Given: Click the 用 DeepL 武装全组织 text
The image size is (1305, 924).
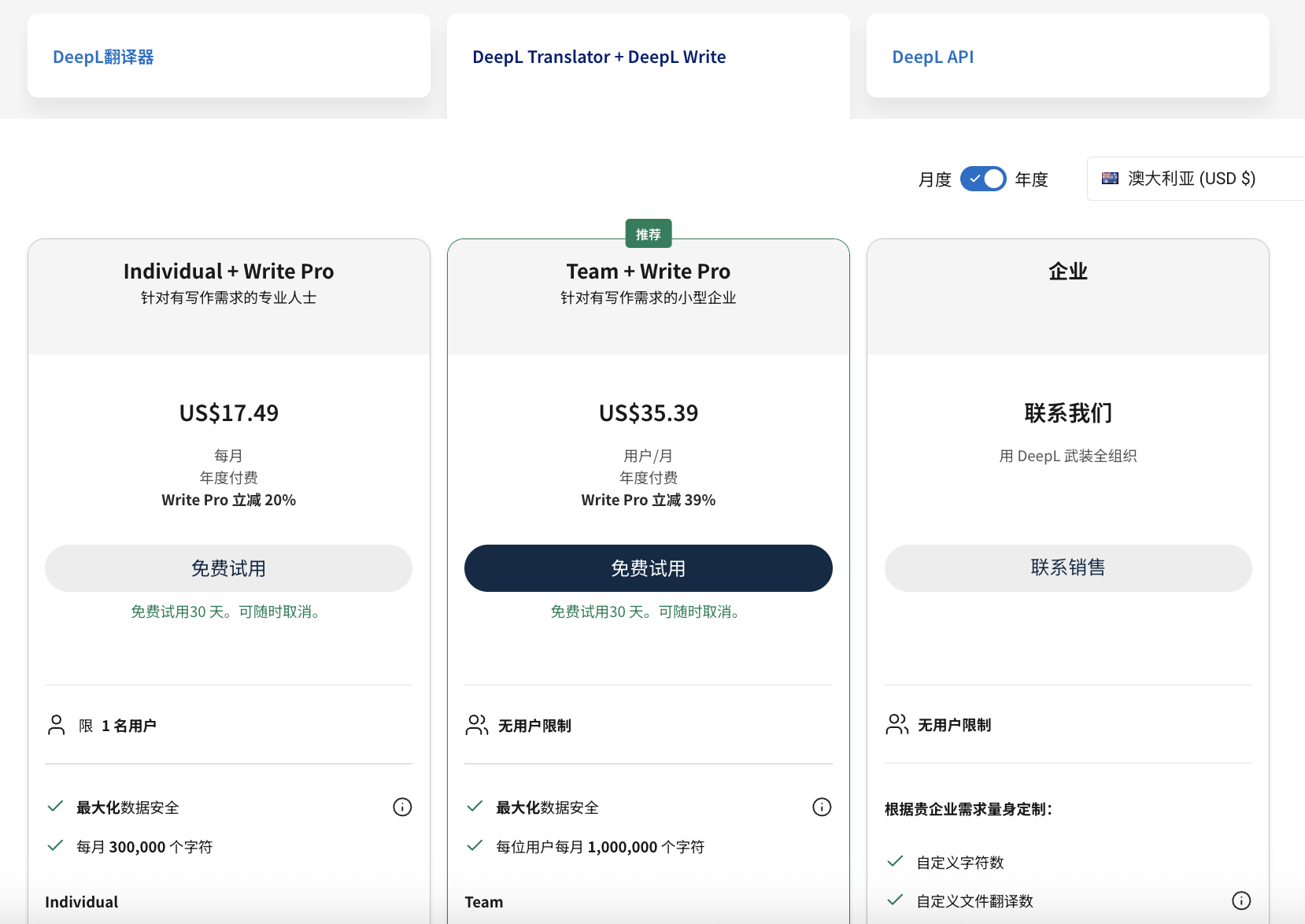Looking at the screenshot, I should coord(1068,456).
